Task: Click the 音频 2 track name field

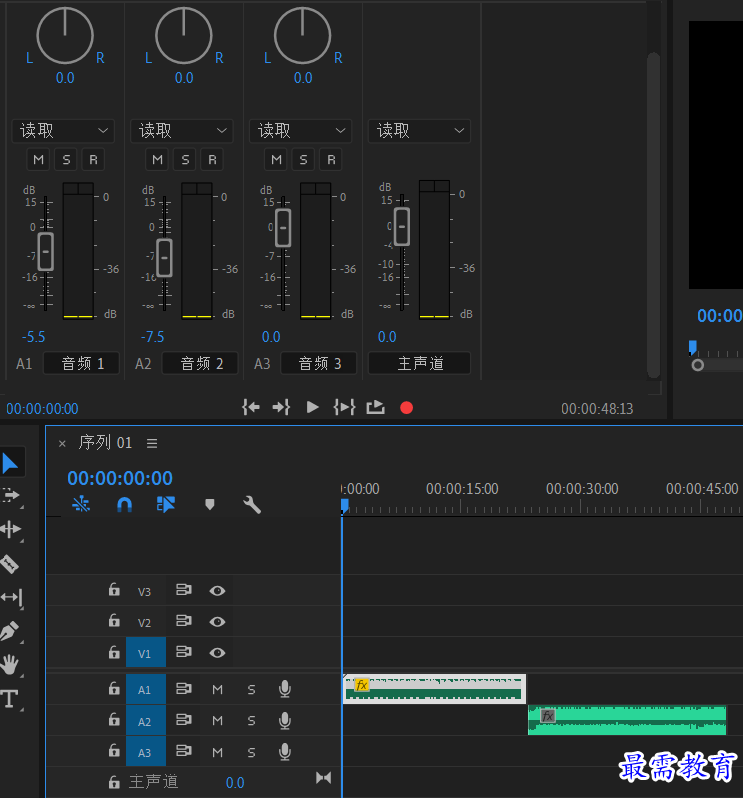Action: click(x=200, y=363)
